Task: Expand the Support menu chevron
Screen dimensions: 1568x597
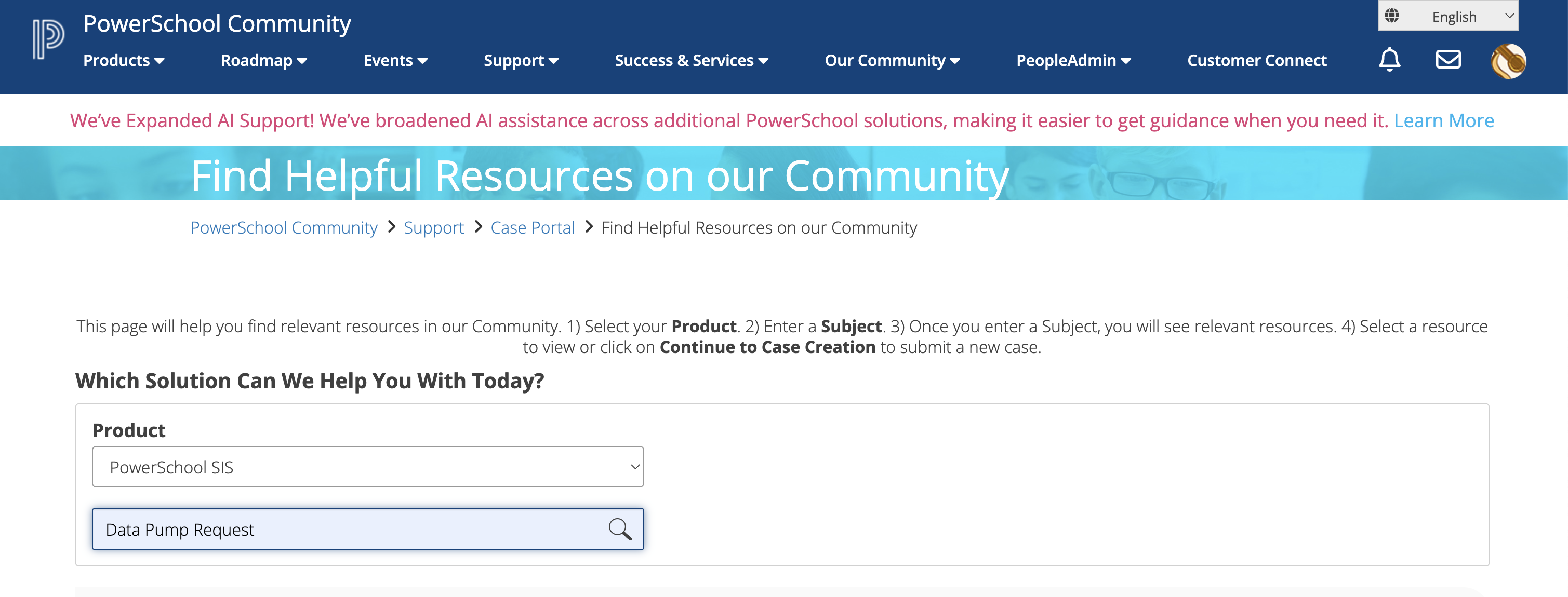Action: 553,61
